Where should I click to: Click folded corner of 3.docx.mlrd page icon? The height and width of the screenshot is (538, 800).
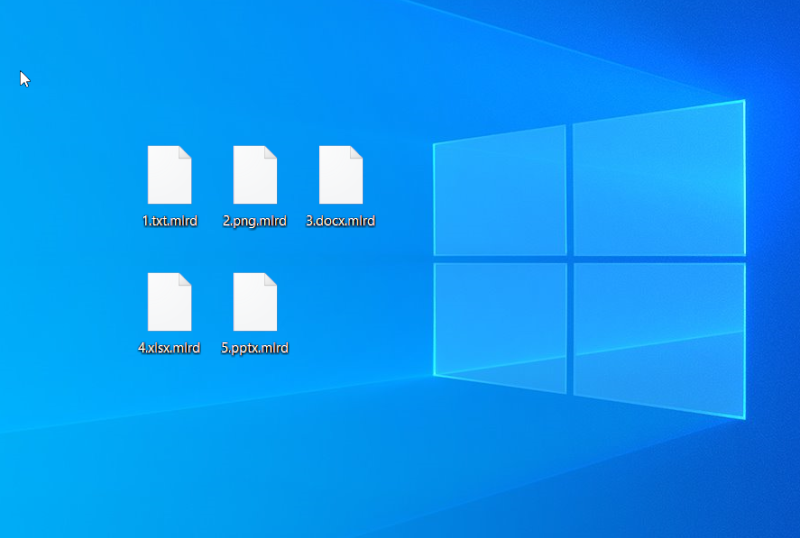(x=357, y=152)
